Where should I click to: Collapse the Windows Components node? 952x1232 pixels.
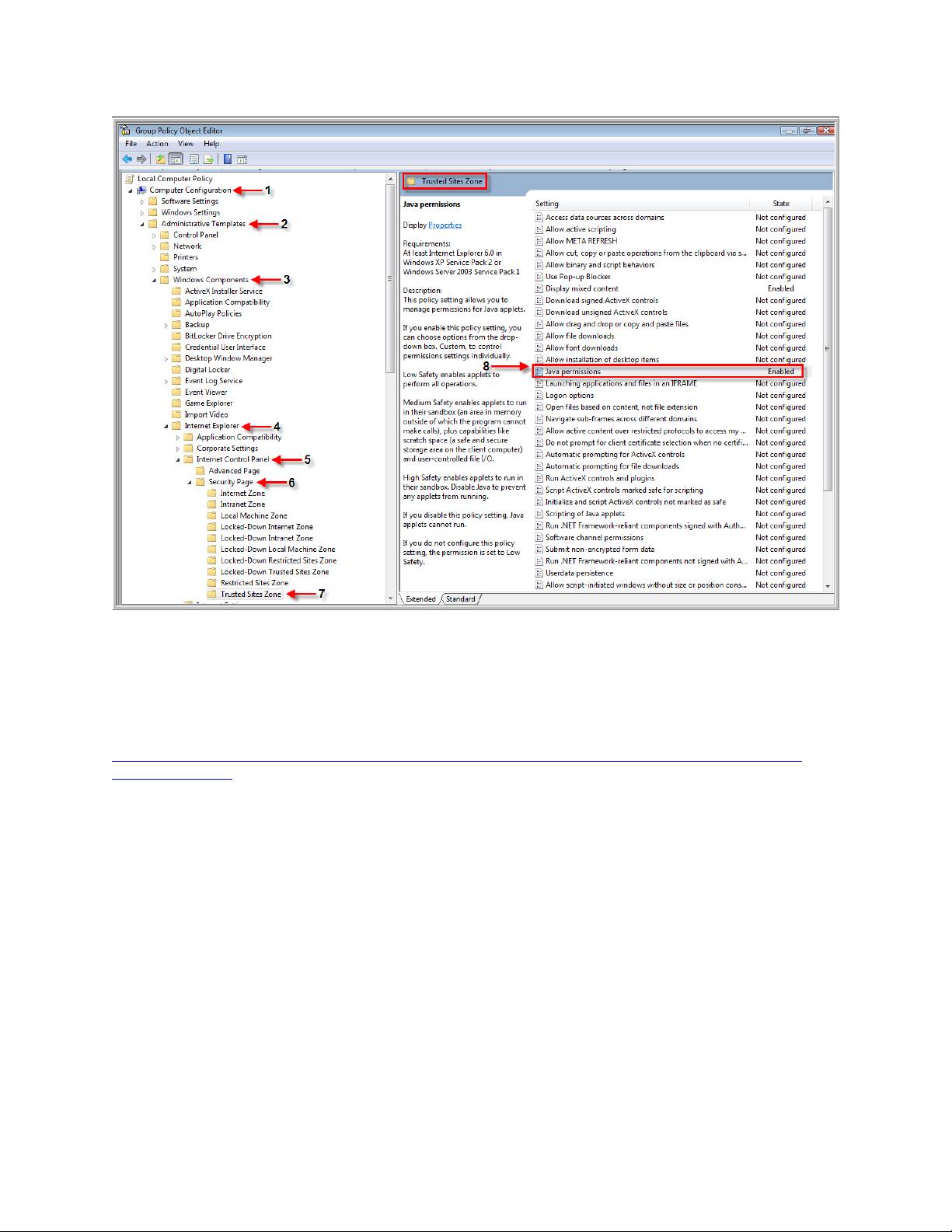pos(154,280)
